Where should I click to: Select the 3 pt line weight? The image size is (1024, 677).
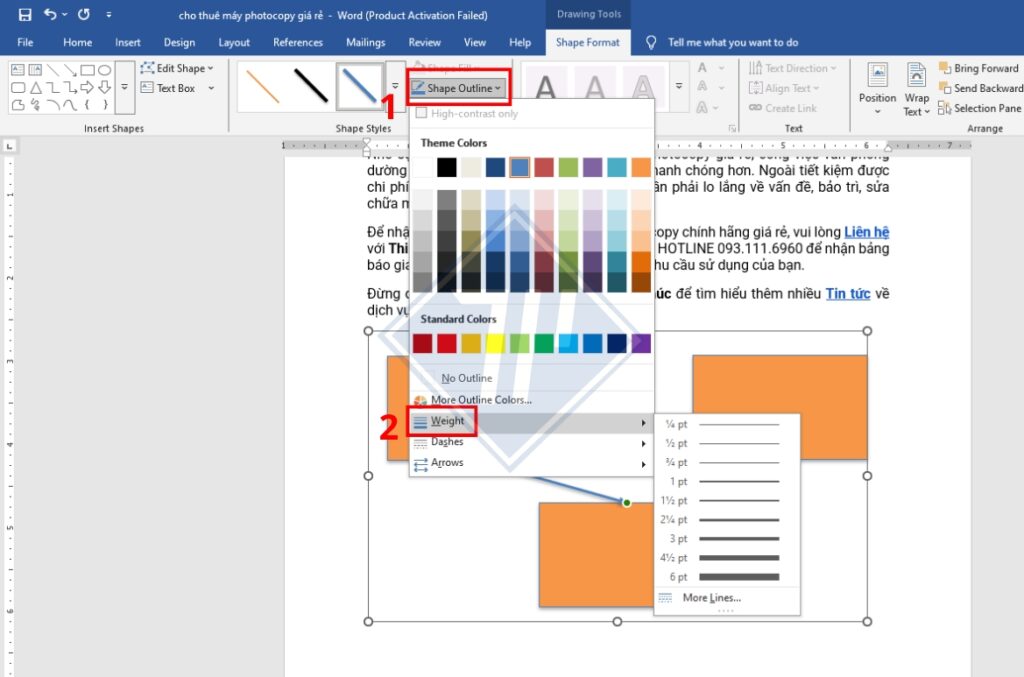738,539
